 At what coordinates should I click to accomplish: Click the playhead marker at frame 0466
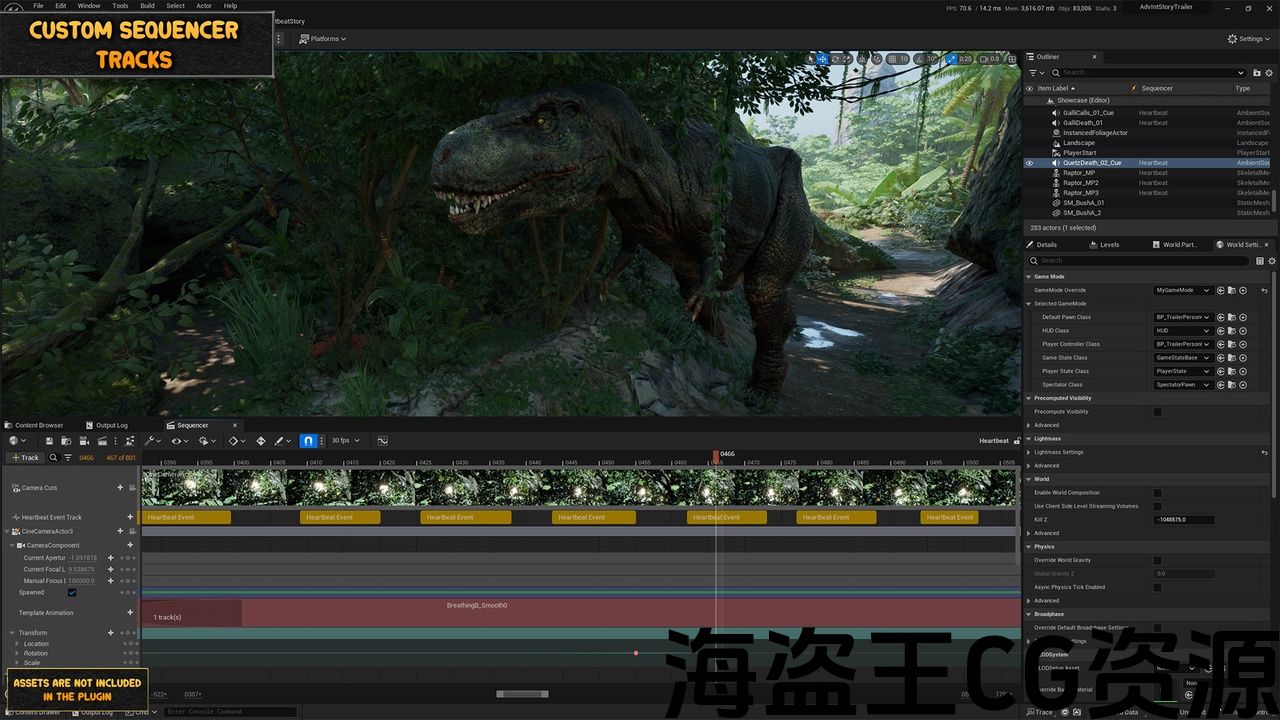point(716,456)
